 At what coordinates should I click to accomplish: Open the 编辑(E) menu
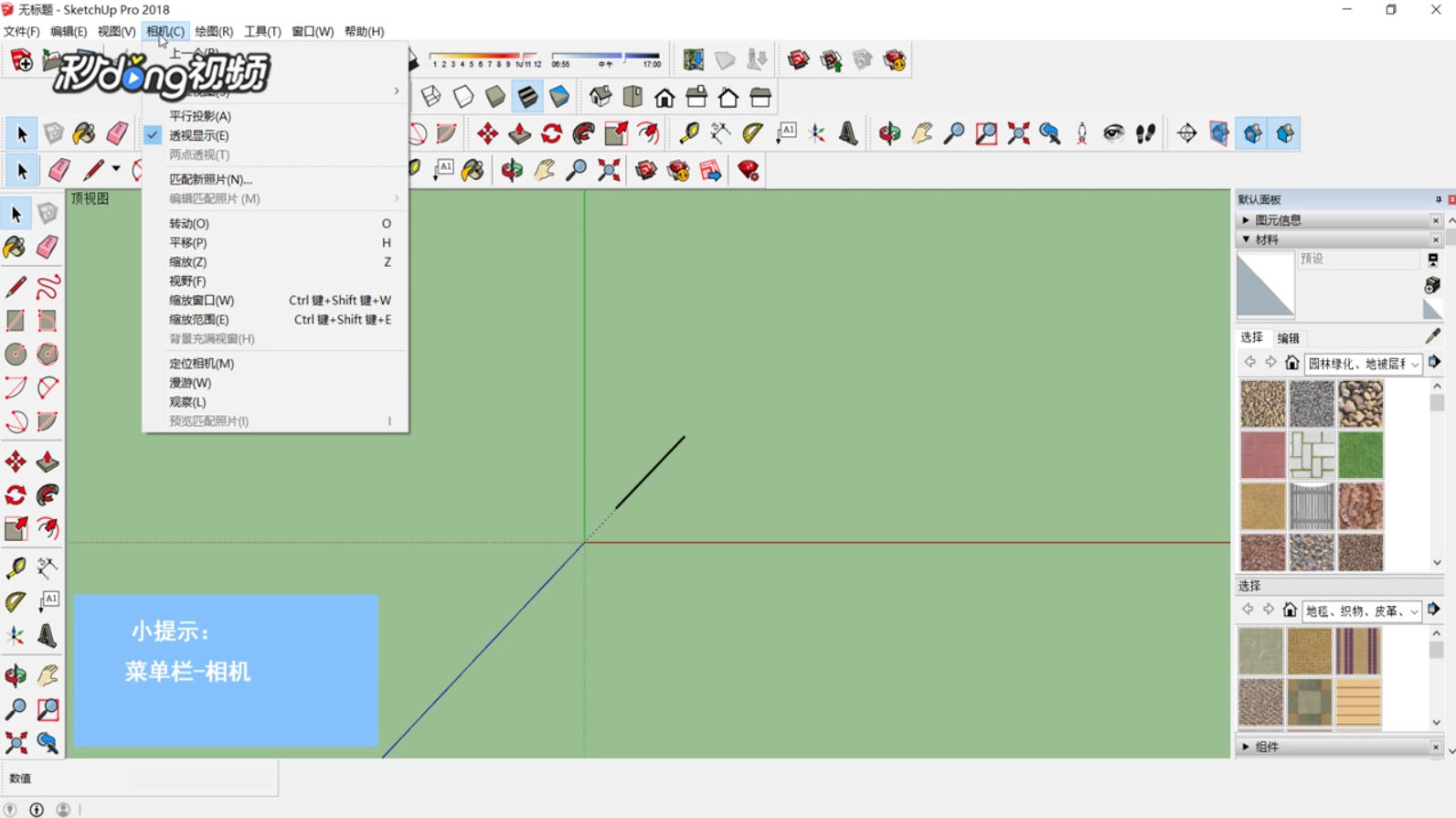coord(69,31)
